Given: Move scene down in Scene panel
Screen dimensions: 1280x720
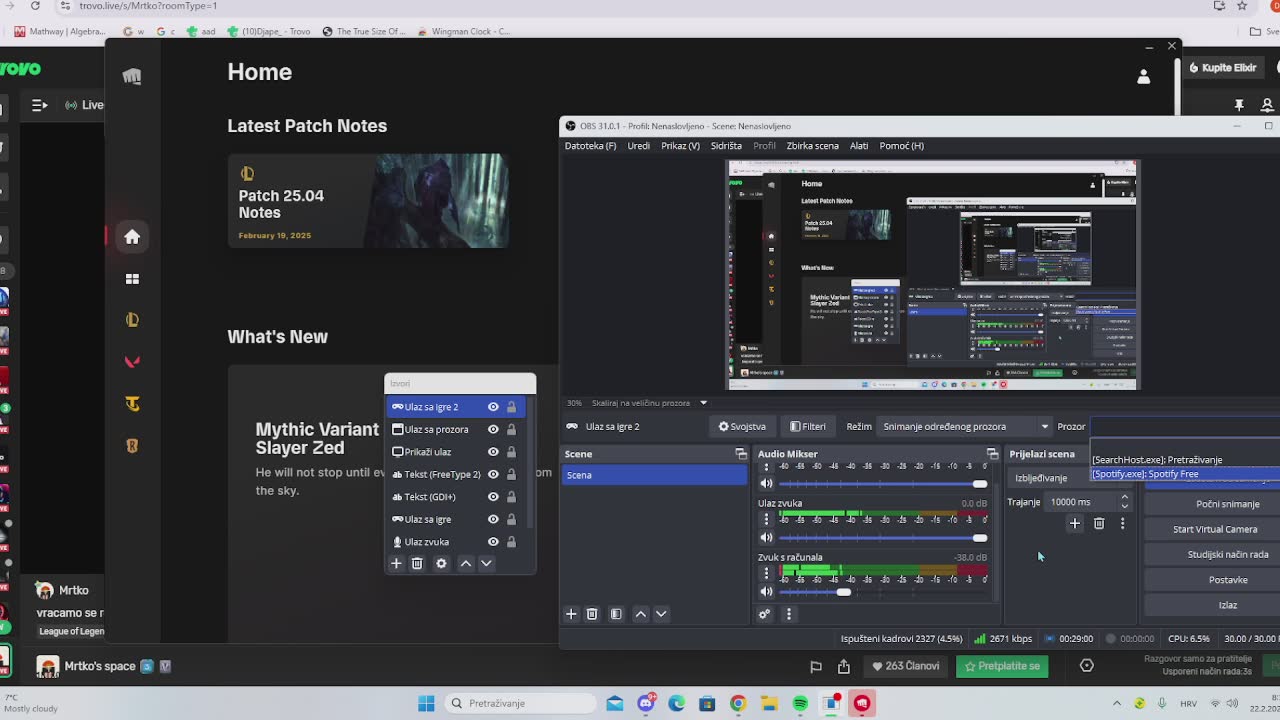Looking at the screenshot, I should click(661, 614).
